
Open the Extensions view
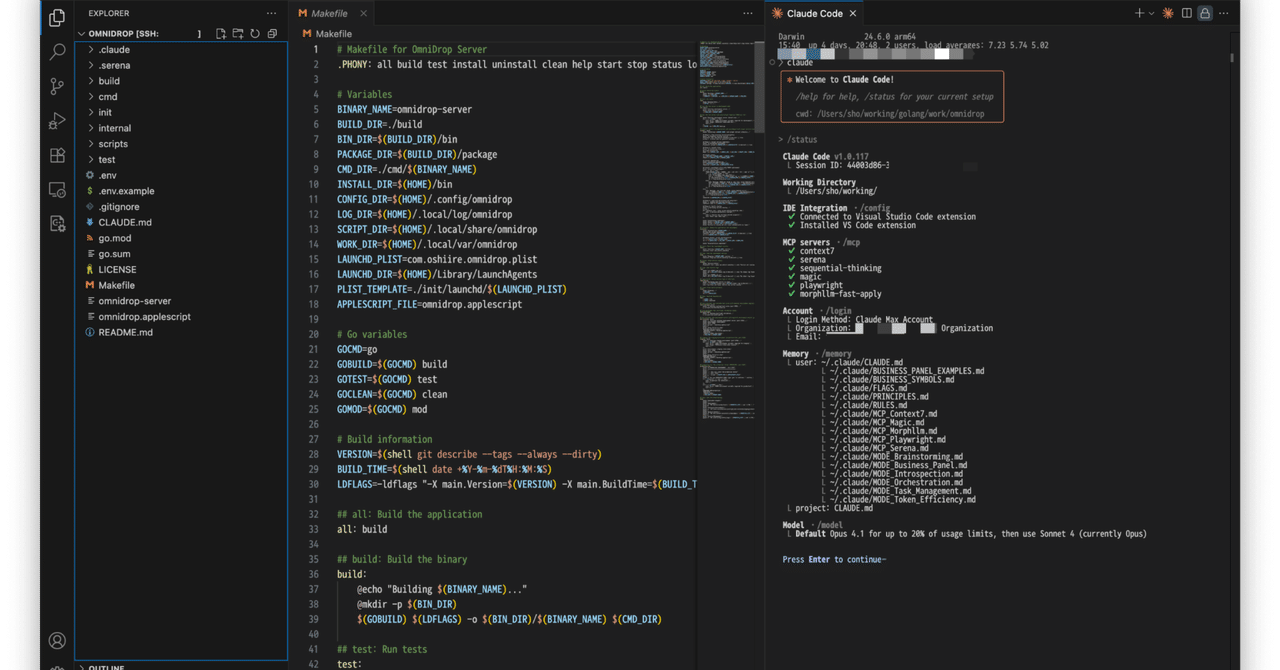(x=57, y=156)
